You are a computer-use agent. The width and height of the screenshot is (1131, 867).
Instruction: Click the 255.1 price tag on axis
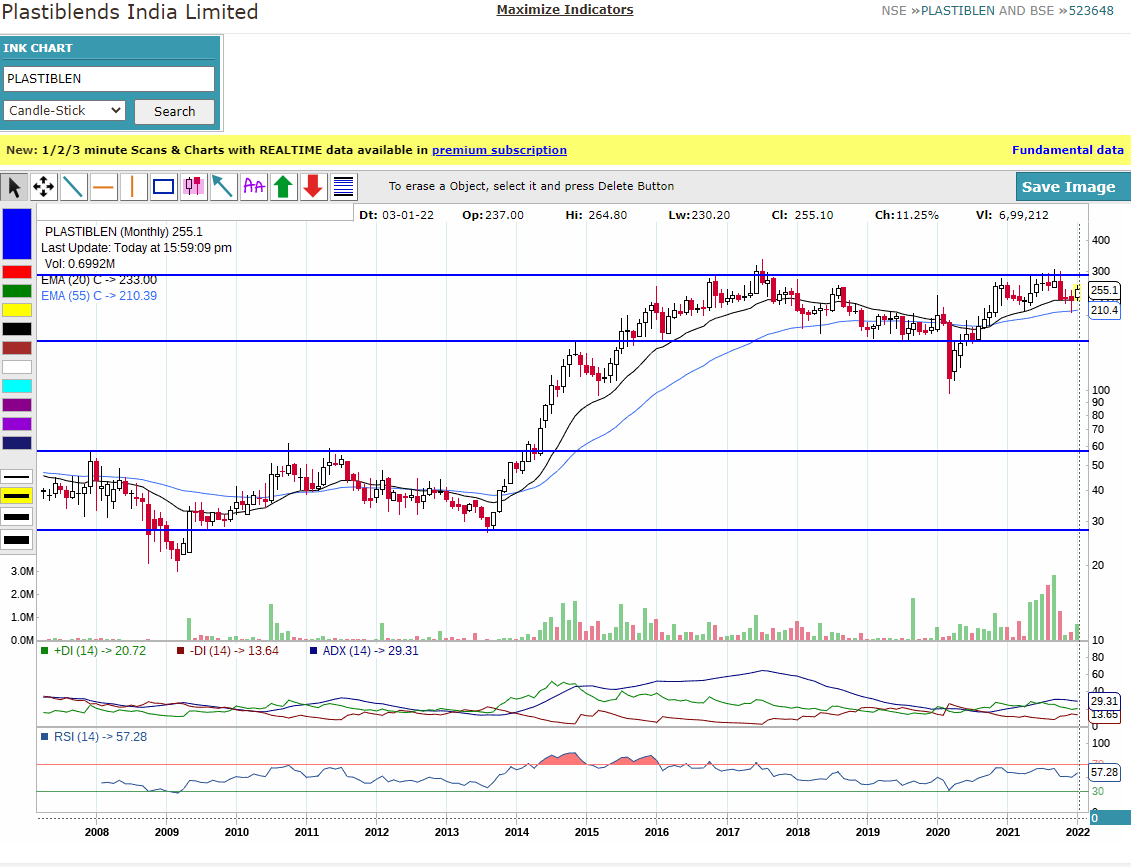tap(1104, 290)
